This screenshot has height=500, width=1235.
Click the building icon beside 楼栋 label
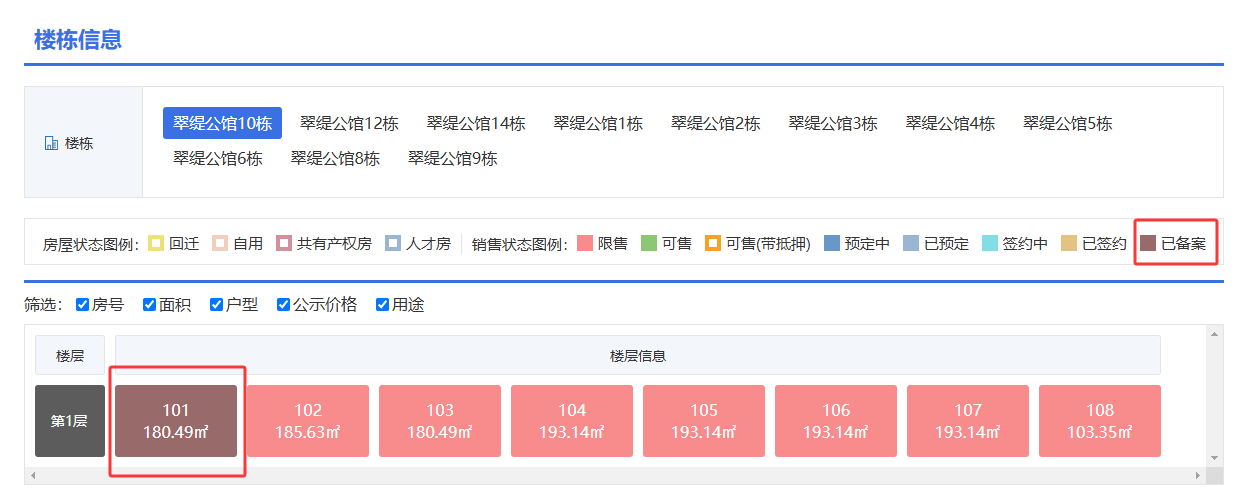52,144
